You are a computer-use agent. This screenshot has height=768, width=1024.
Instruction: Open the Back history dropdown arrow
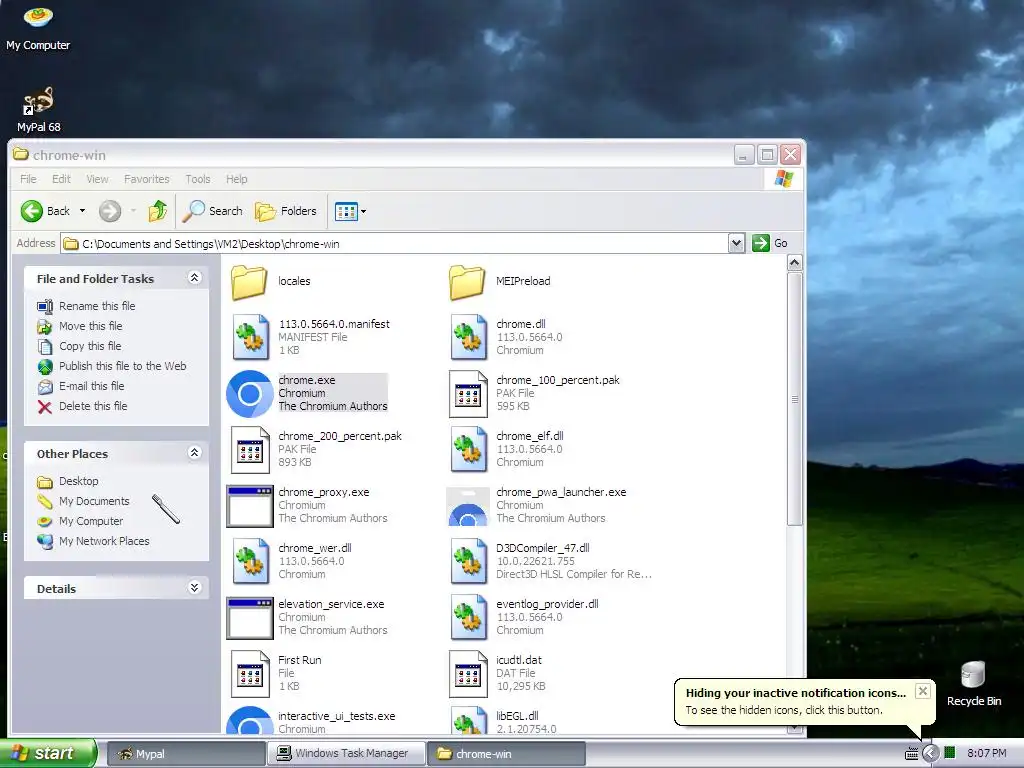click(82, 211)
